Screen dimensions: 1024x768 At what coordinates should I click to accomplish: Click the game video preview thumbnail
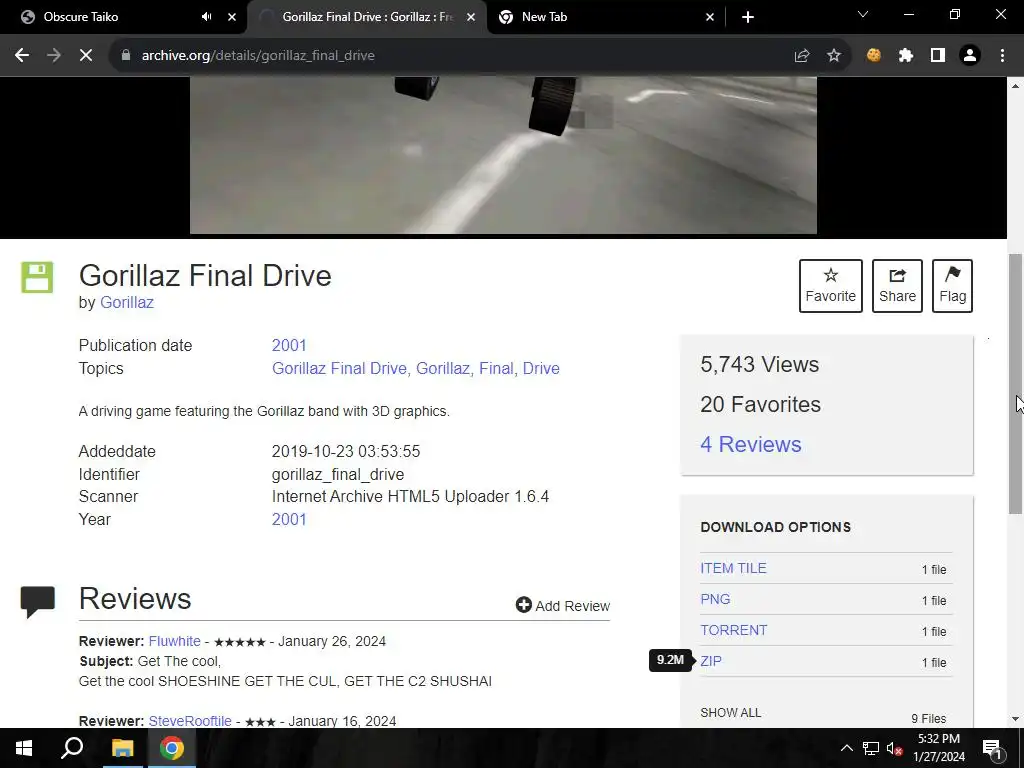pos(503,155)
